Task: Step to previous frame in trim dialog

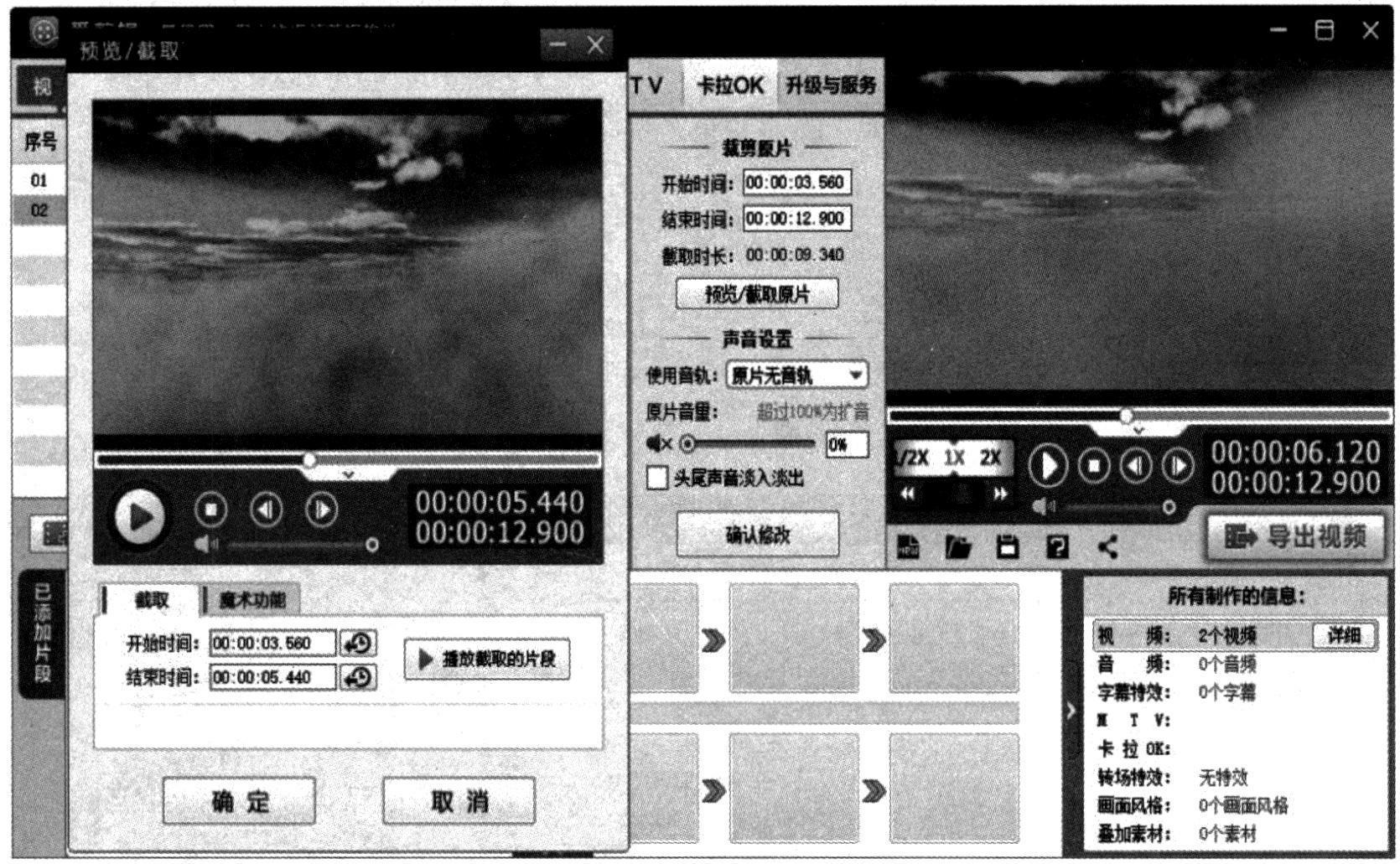Action: [x=266, y=510]
